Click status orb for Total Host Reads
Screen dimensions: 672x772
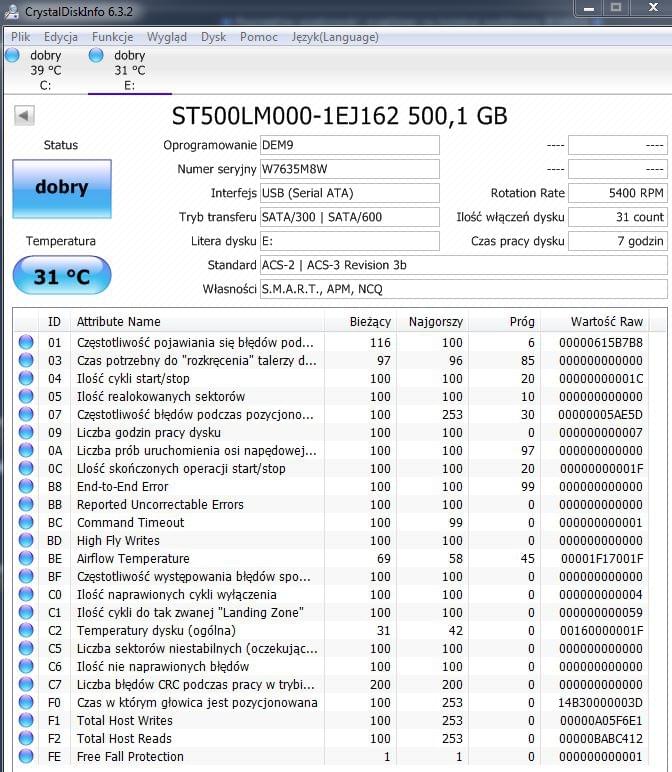pos(26,738)
